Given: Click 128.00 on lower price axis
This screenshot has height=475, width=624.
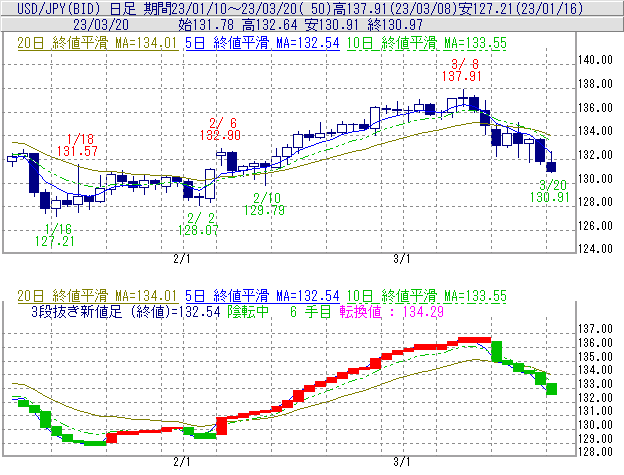Looking at the screenshot, I should [595, 452].
